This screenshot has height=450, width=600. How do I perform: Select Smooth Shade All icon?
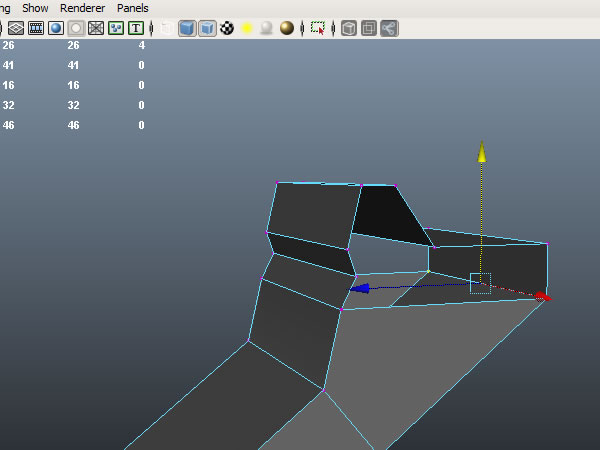pyautogui.click(x=187, y=28)
